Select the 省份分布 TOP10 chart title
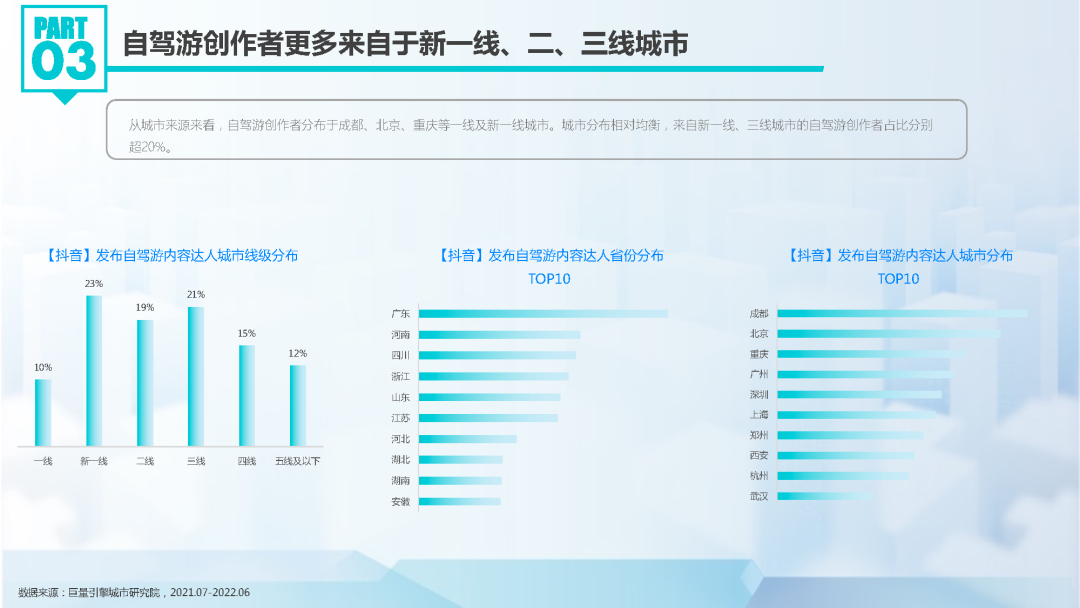 coord(550,266)
